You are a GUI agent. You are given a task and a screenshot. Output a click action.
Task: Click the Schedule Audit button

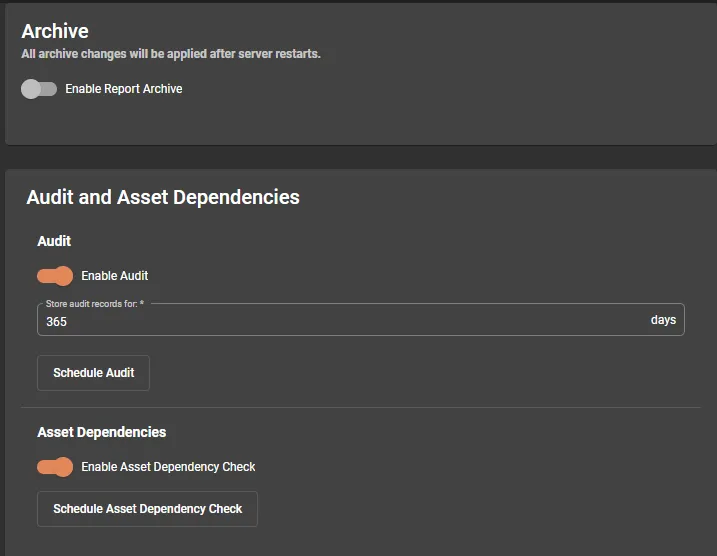tap(93, 373)
